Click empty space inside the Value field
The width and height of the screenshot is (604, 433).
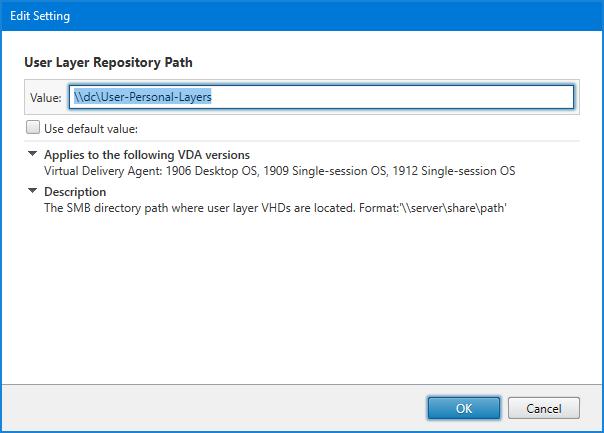400,97
